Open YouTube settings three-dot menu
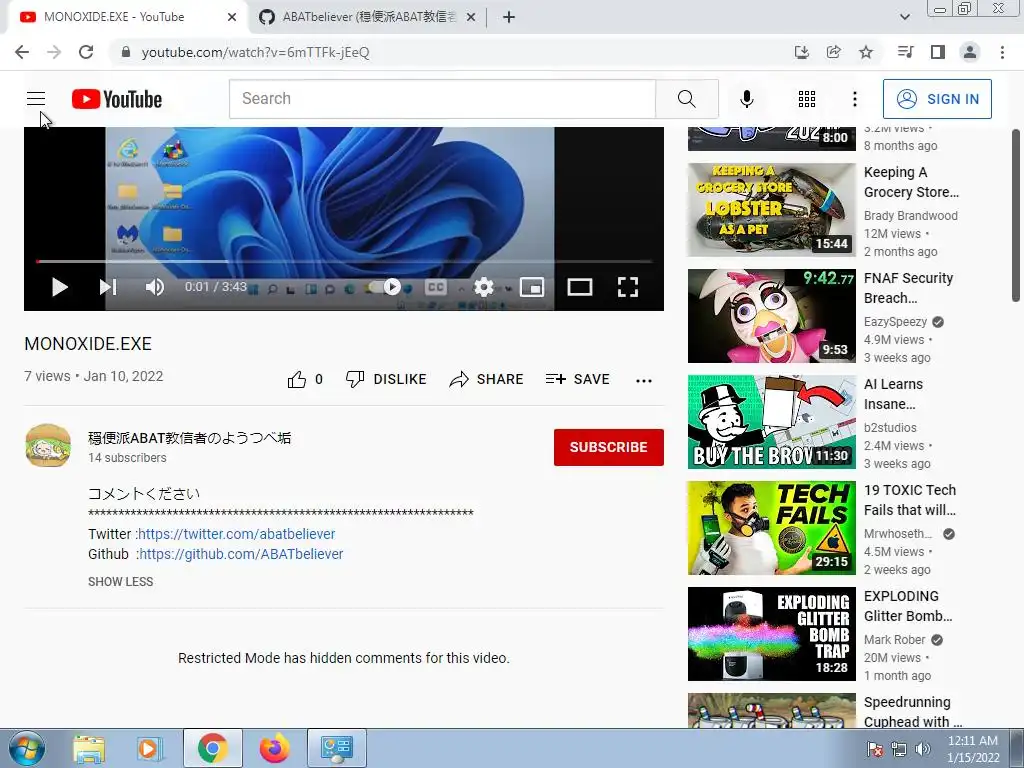 point(854,99)
